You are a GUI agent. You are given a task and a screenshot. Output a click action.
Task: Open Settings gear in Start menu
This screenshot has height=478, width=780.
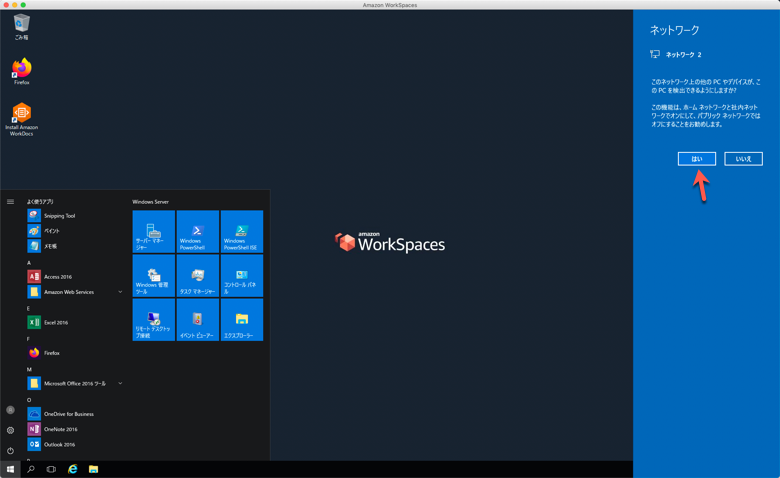coord(10,430)
